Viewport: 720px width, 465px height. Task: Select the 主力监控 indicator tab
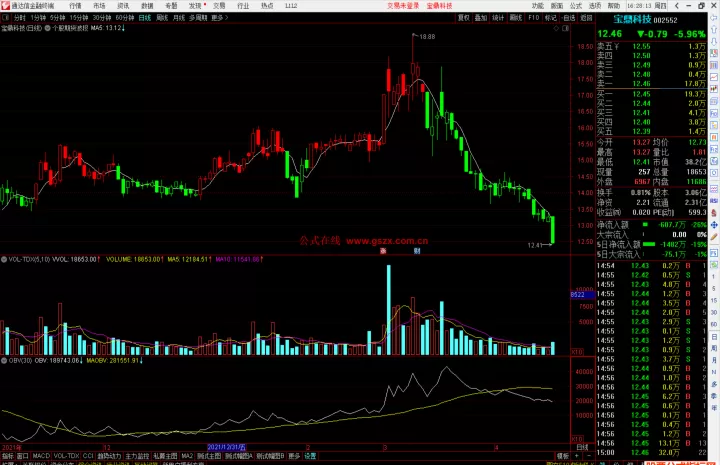pyautogui.click(x=137, y=456)
